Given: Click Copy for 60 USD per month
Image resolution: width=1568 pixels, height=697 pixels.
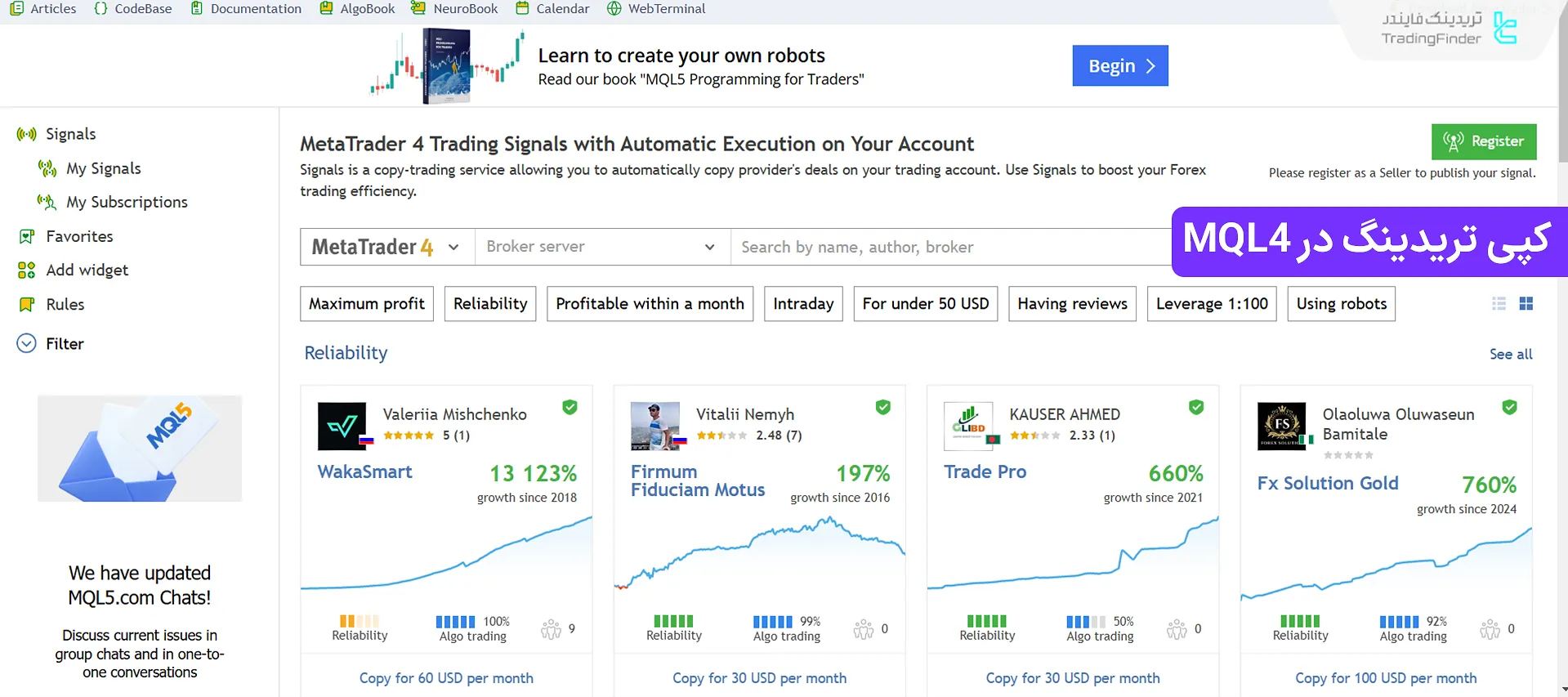Looking at the screenshot, I should [446, 678].
